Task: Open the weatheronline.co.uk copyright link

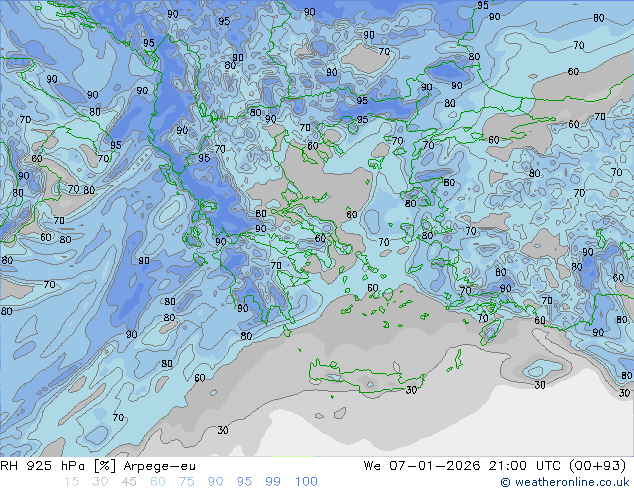Action: click(x=565, y=482)
